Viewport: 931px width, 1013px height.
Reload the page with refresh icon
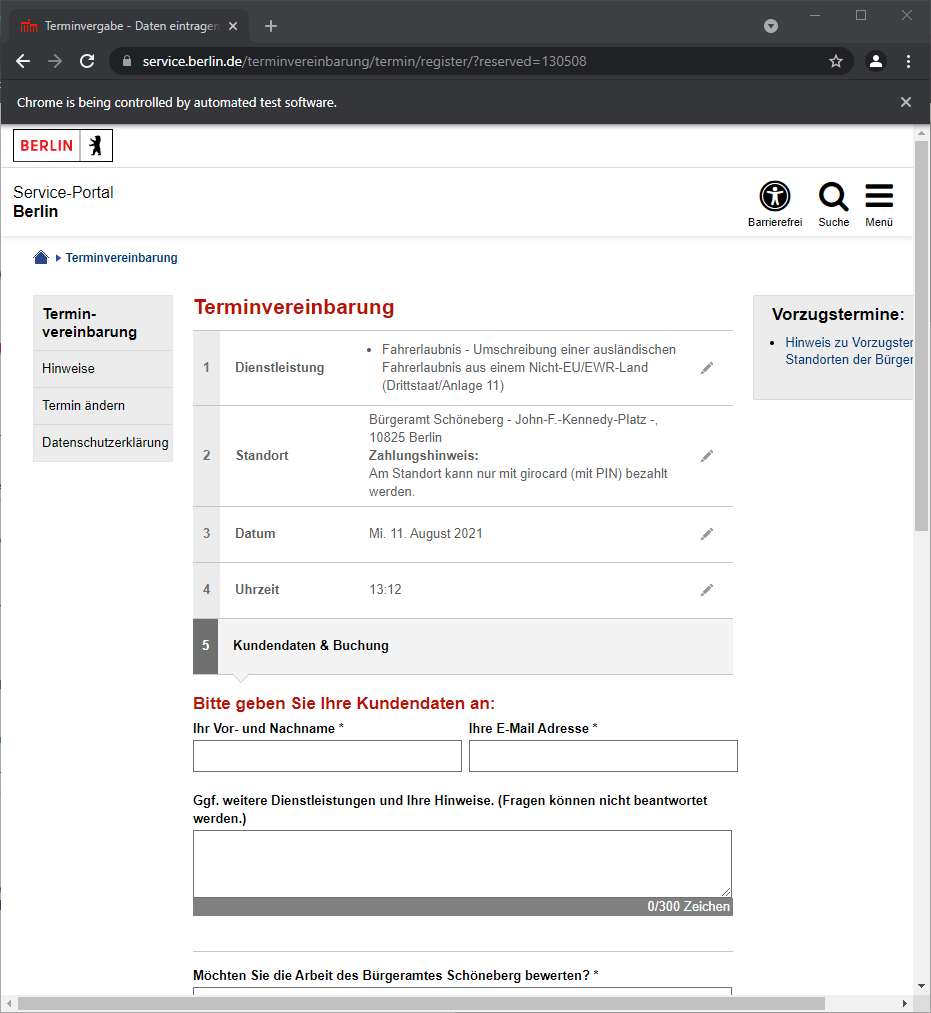click(x=87, y=61)
